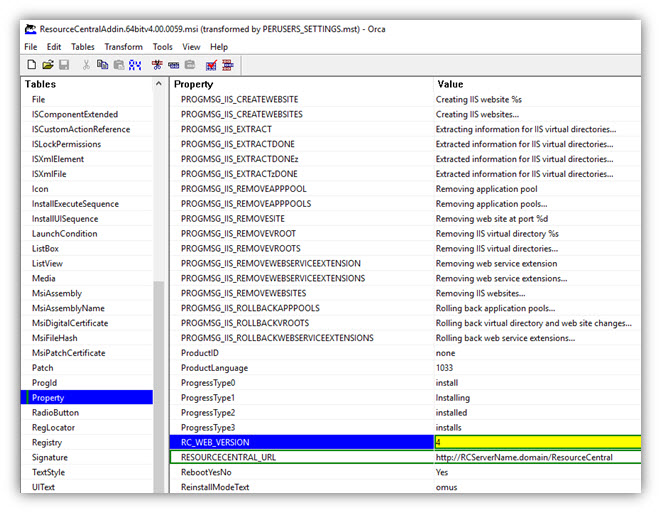Select the MsiPatchCertificate table
This screenshot has width=661, height=513.
pyautogui.click(x=68, y=353)
